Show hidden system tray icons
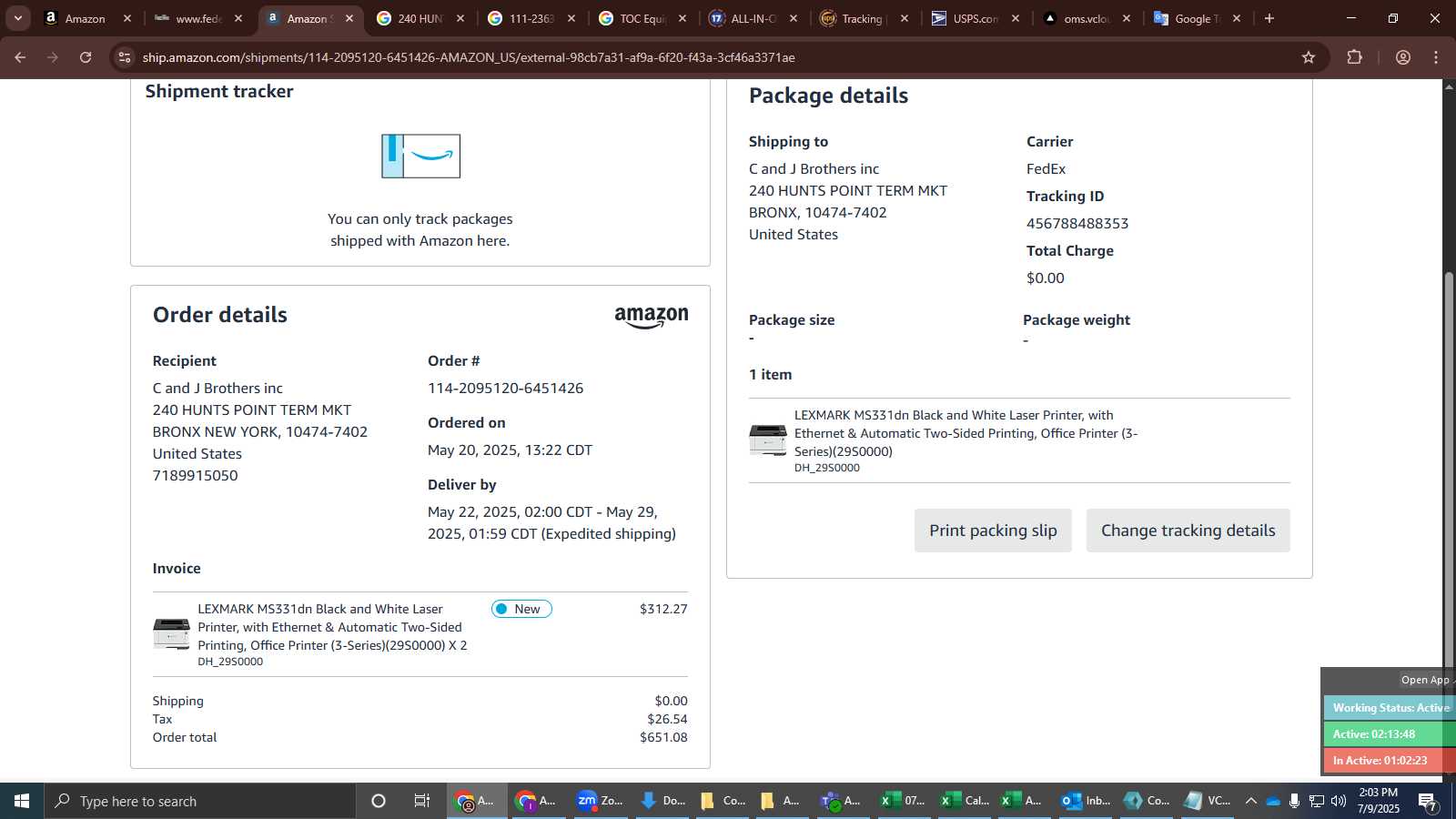The width and height of the screenshot is (1456, 819). point(1251,801)
